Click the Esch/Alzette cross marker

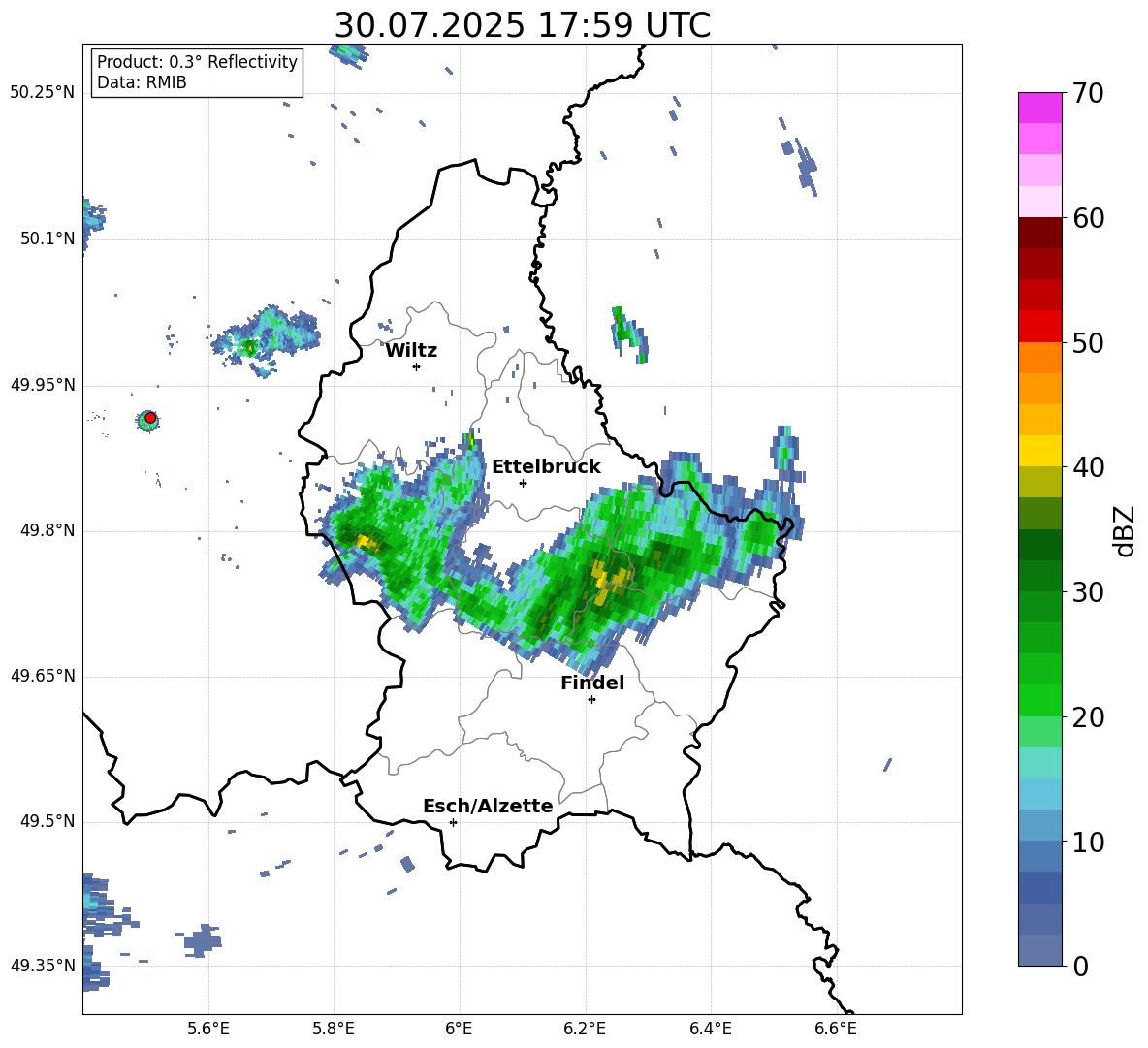pos(453,822)
